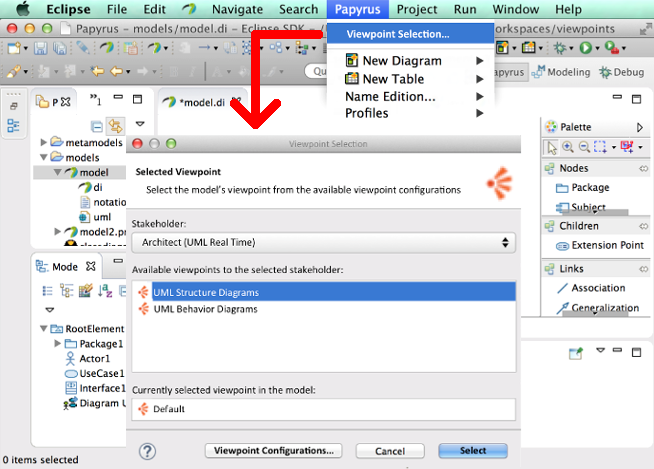
Task: Collapse RootElement in Model Explorer
Action: click(43, 328)
